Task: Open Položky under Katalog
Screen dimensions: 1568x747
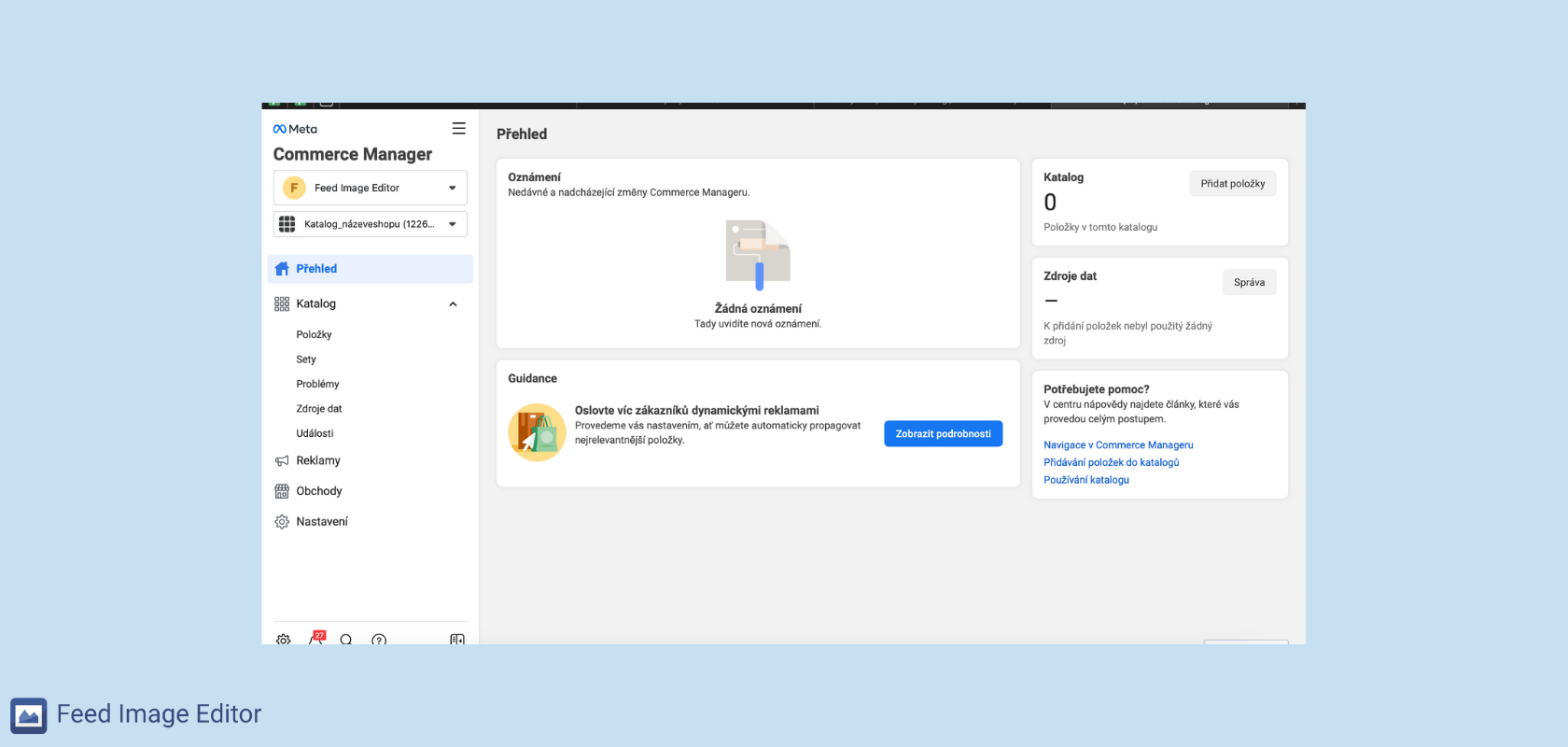Action: pos(314,334)
